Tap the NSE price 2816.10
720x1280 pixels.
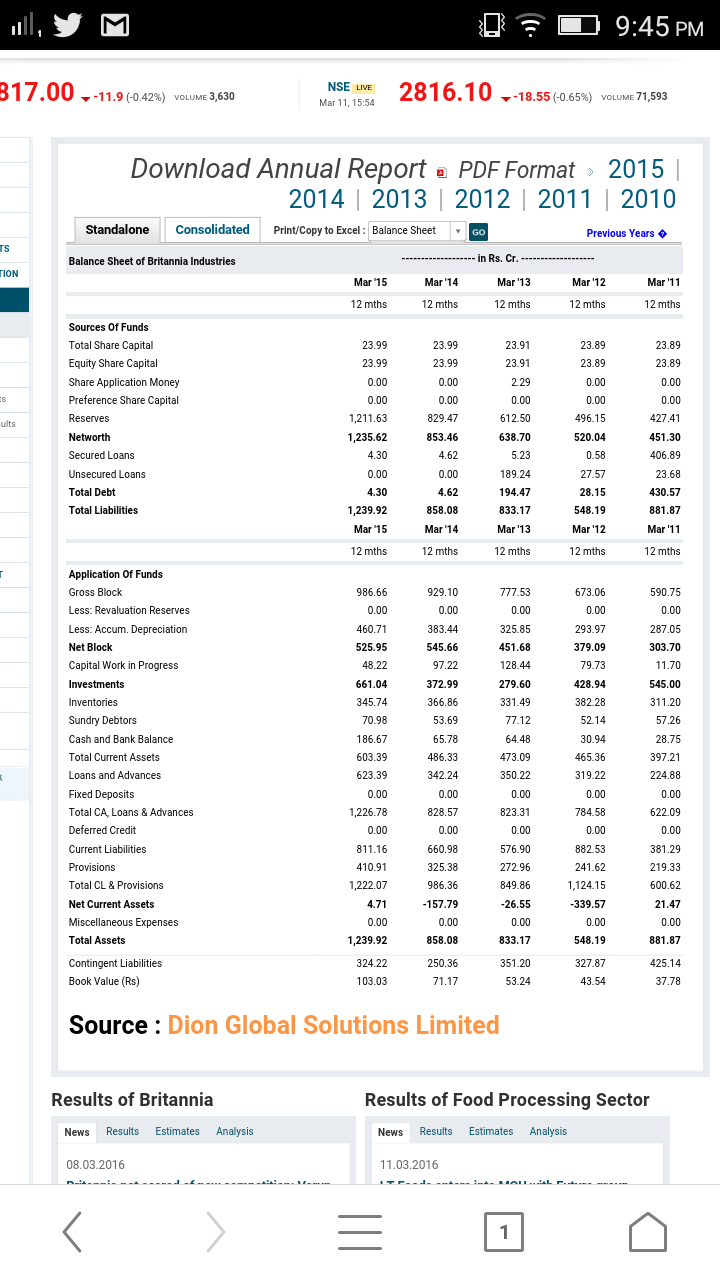(x=445, y=93)
